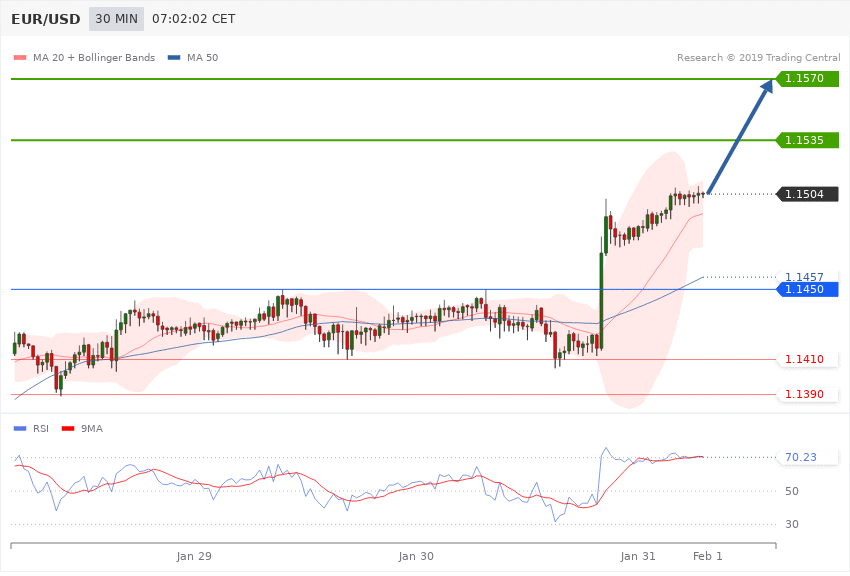Click the 1.1390 support level label

point(804,394)
